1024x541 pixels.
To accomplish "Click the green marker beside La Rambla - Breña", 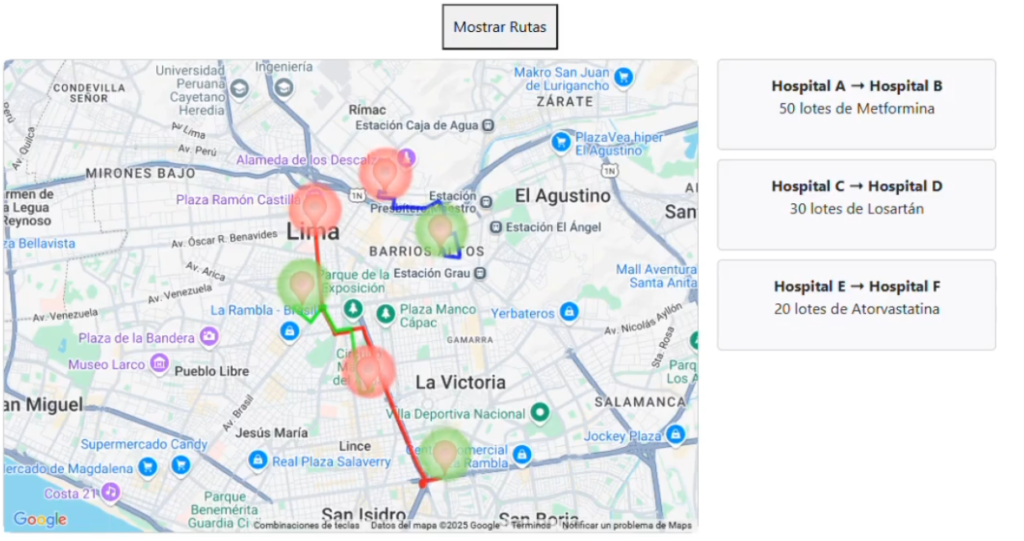I will (302, 285).
